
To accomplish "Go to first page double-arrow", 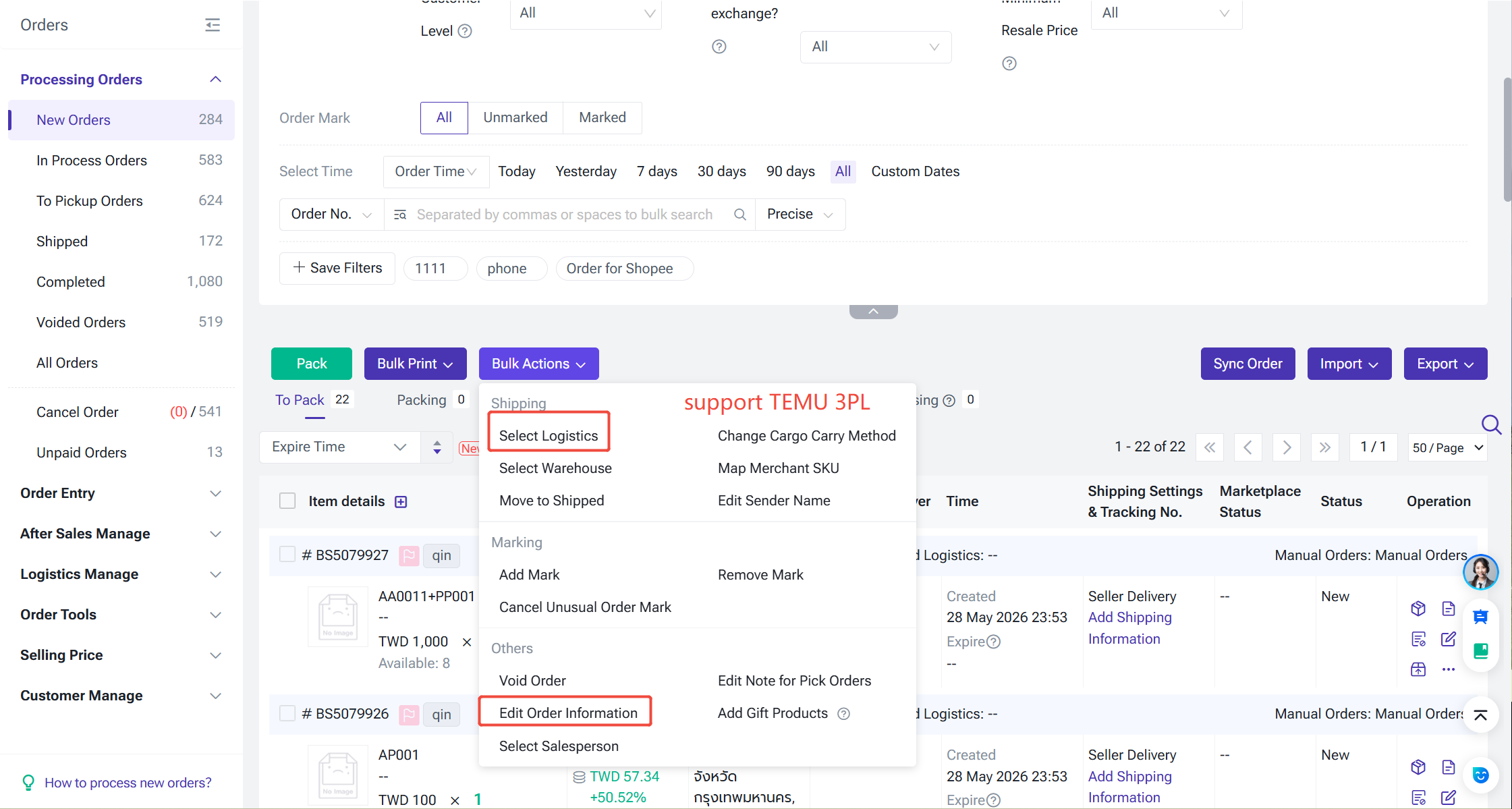I will point(1210,447).
